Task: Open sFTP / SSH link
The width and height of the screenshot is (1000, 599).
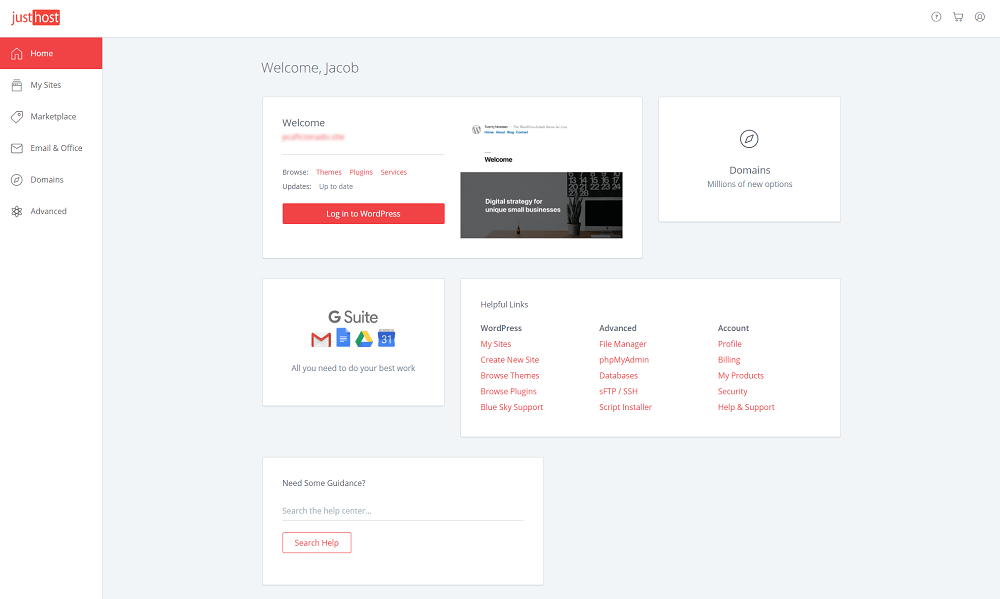Action: 618,392
